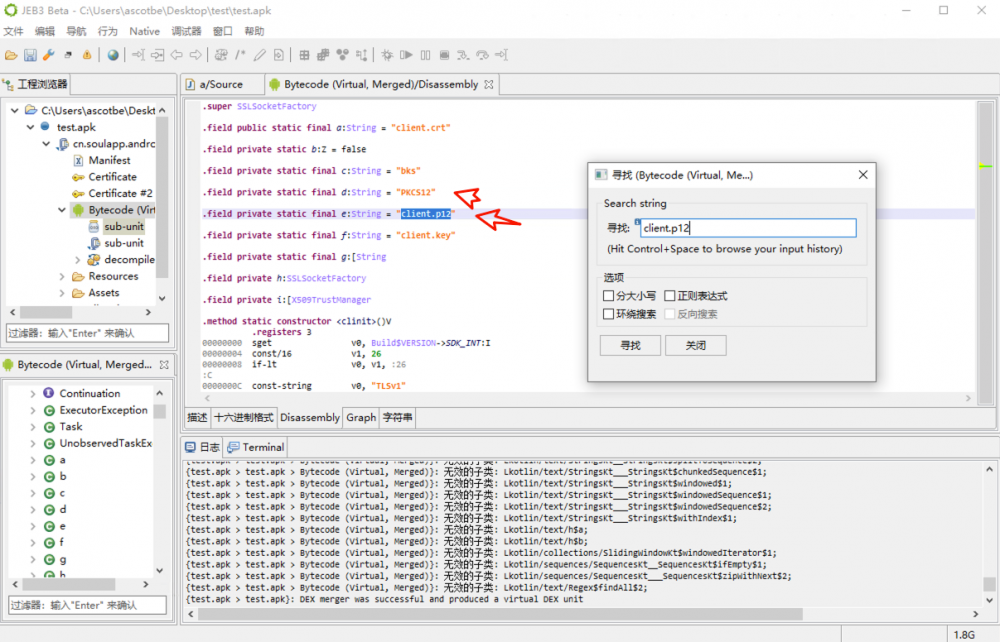
Task: Click the open folder toolbar icon
Action: [11, 55]
